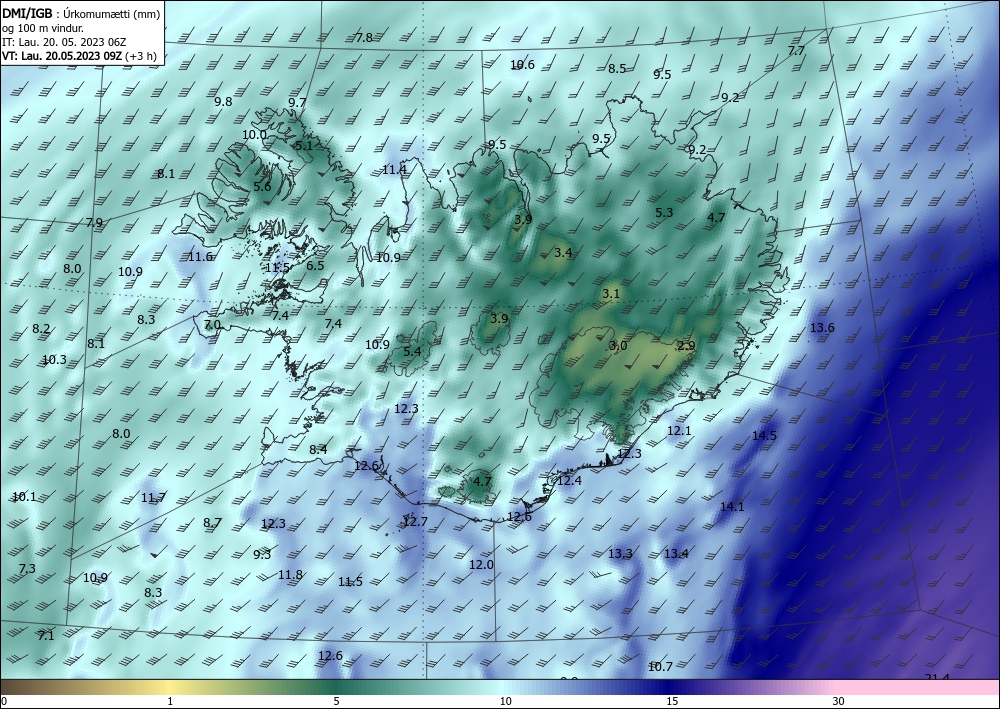Click the 12.4 value on the map

(x=569, y=480)
